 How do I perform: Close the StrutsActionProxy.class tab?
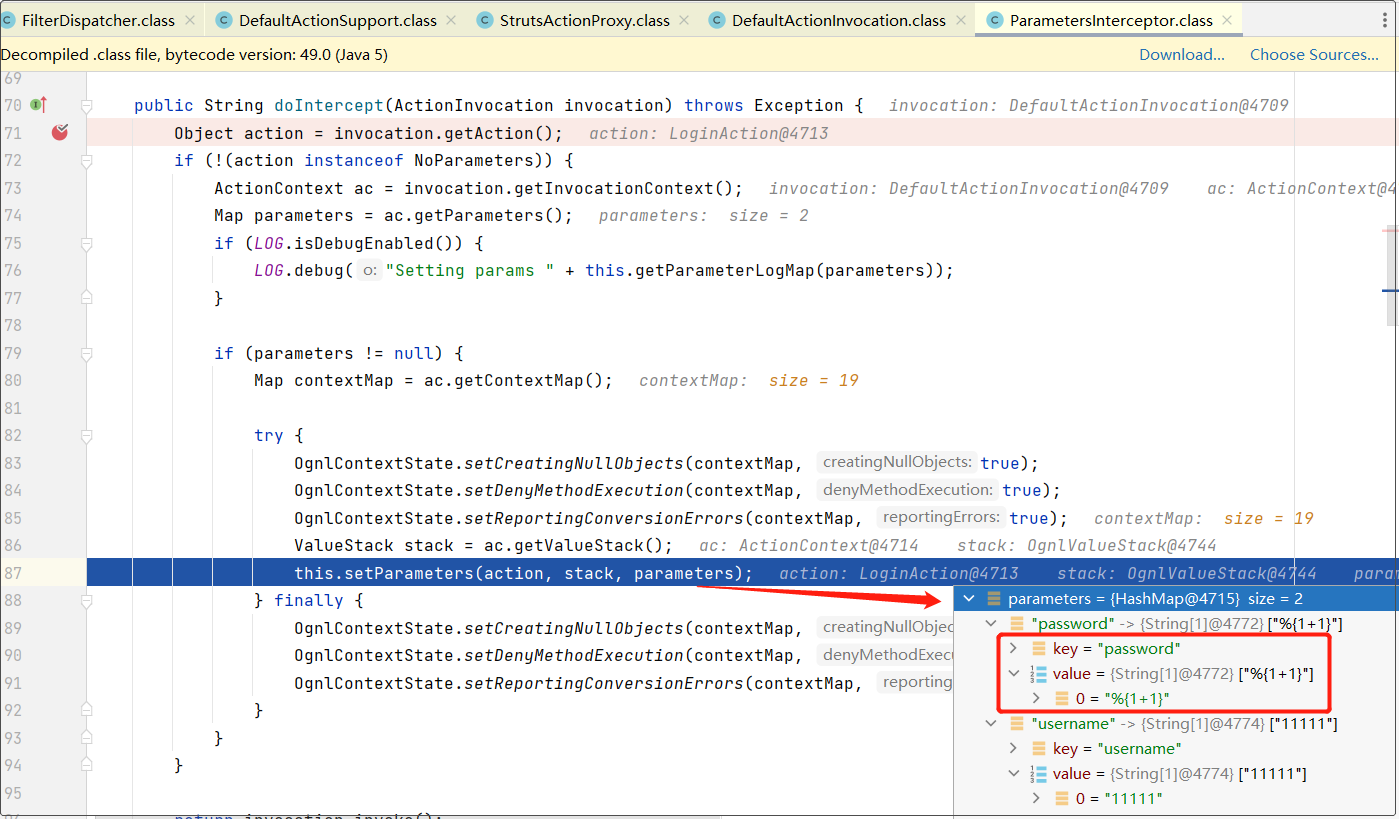point(683,20)
